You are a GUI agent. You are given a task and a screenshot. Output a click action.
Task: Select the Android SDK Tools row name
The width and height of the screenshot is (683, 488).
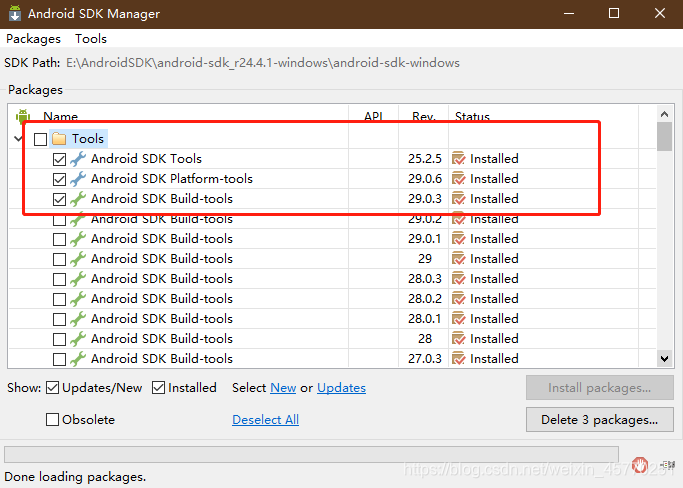146,159
